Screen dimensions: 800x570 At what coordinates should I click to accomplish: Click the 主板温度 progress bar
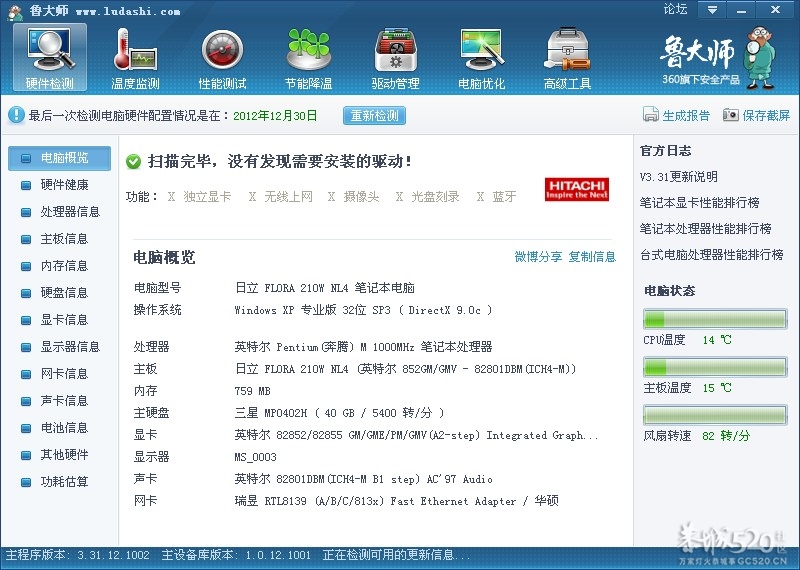pos(715,367)
